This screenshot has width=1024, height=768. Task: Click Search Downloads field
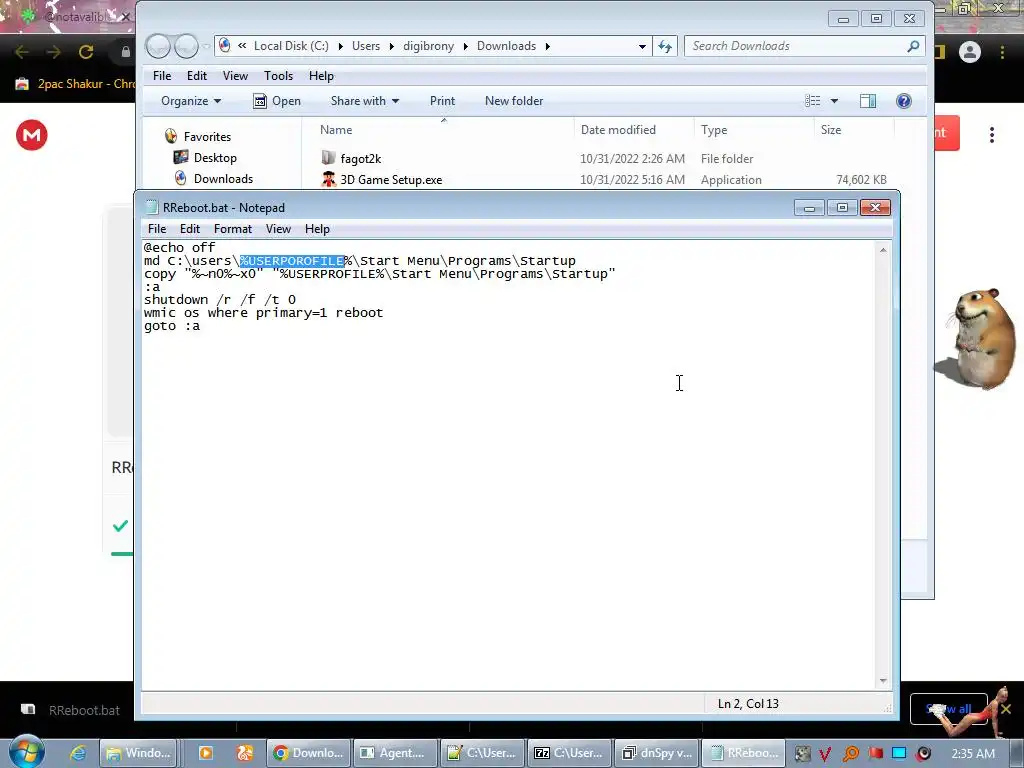(805, 46)
